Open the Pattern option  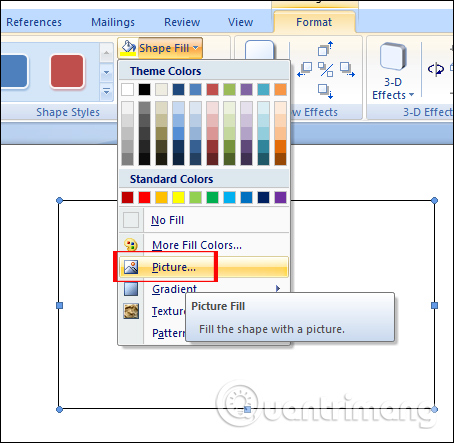168,333
